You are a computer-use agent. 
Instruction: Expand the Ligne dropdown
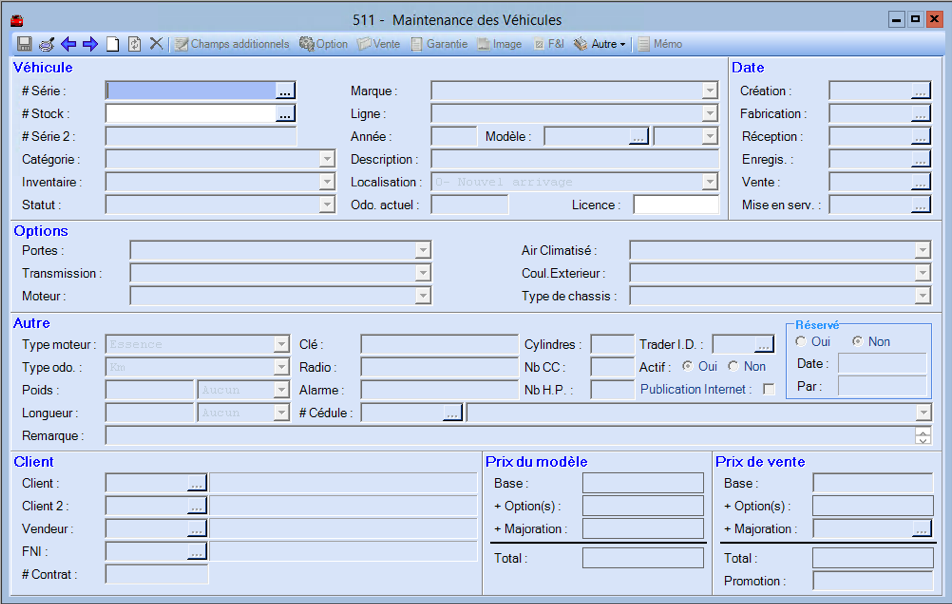click(x=710, y=114)
